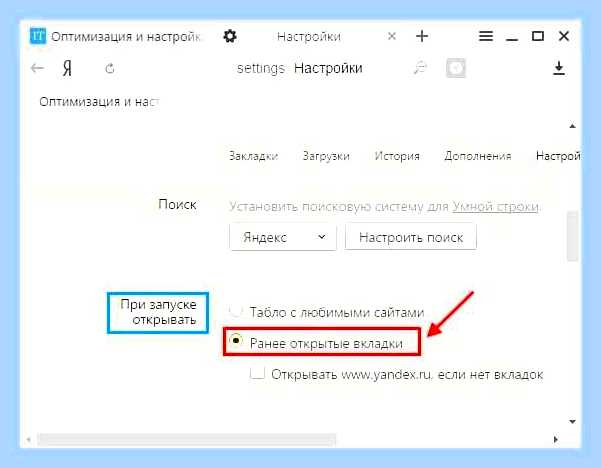This screenshot has width=601, height=468.
Task: Maximize the browser window
Action: click(x=538, y=36)
